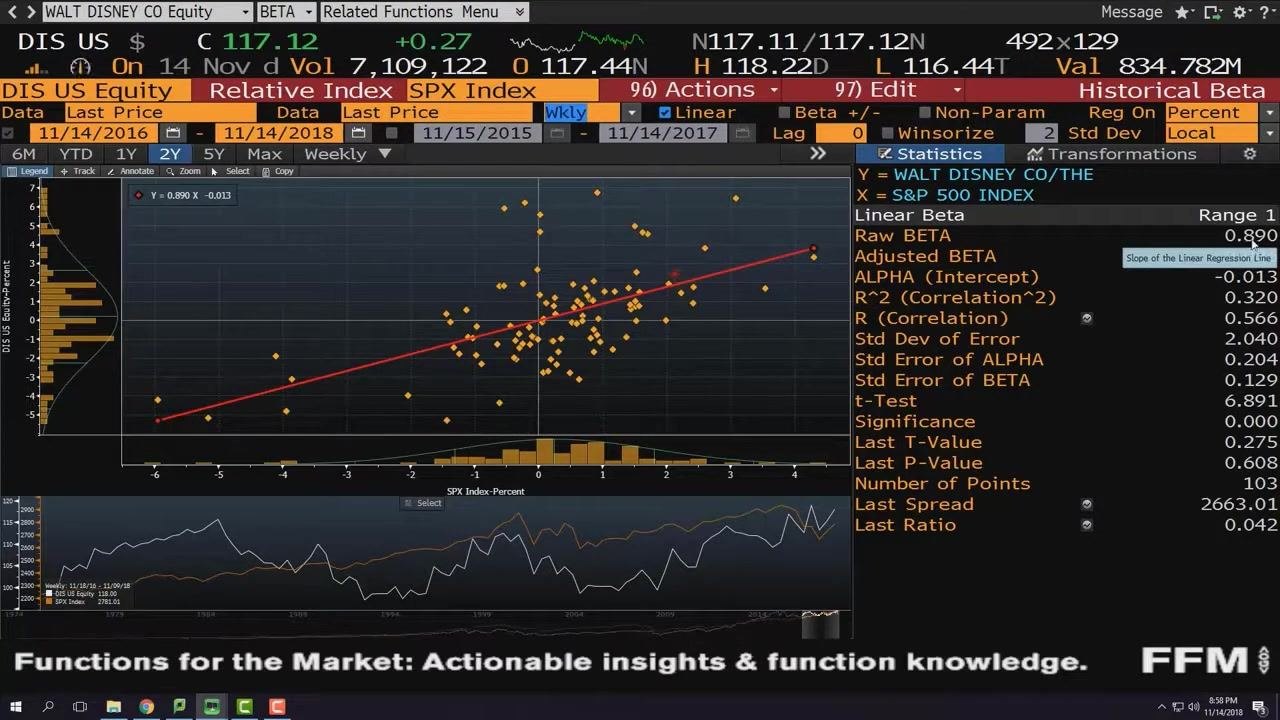This screenshot has width=1280, height=720.
Task: Choose the Select pointer tool in toolbar
Action: point(230,171)
